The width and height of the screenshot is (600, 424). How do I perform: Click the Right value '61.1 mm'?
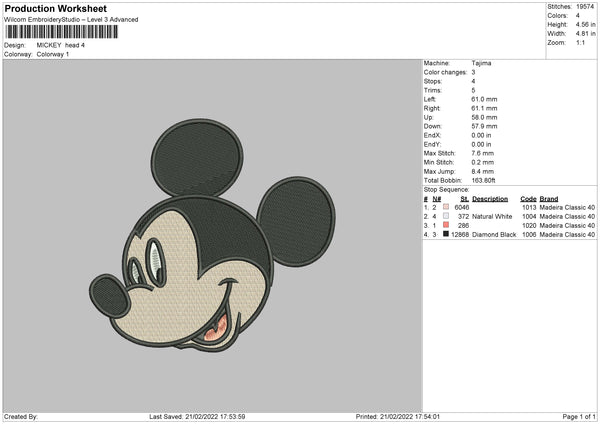pos(484,109)
